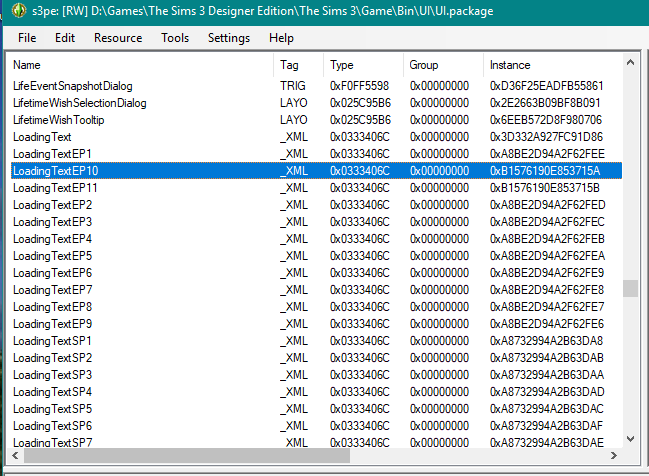Image resolution: width=649 pixels, height=476 pixels.
Task: Select the LoadingText resource row
Action: [x=316, y=137]
